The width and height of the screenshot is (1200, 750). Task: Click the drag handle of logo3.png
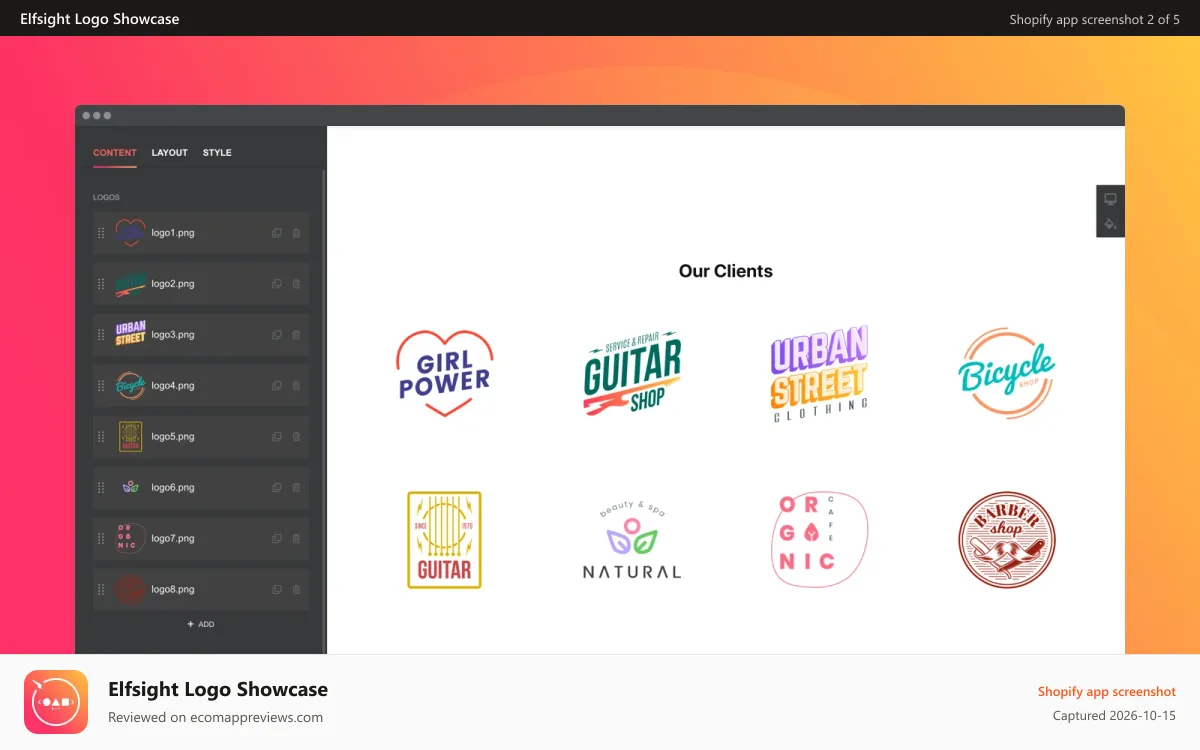point(101,335)
